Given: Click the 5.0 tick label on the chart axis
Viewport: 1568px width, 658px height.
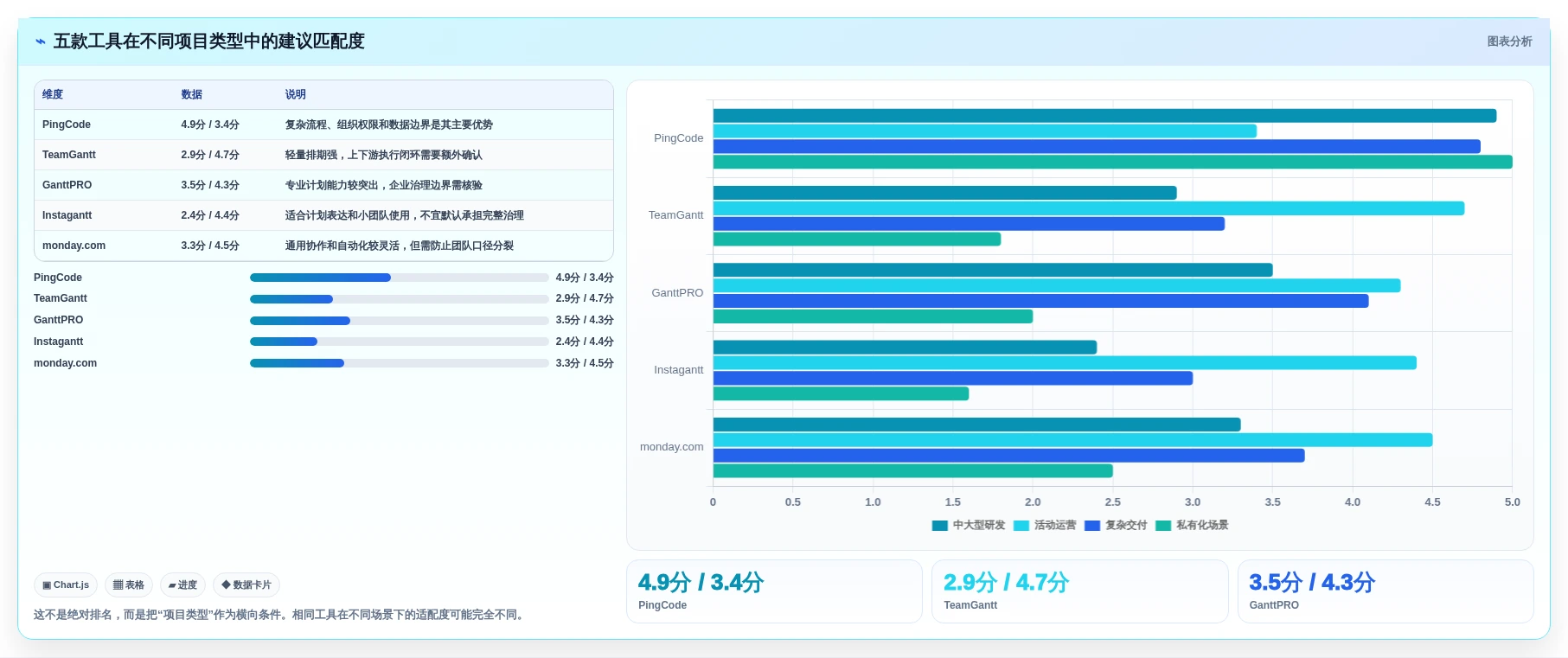Looking at the screenshot, I should click(x=1513, y=502).
